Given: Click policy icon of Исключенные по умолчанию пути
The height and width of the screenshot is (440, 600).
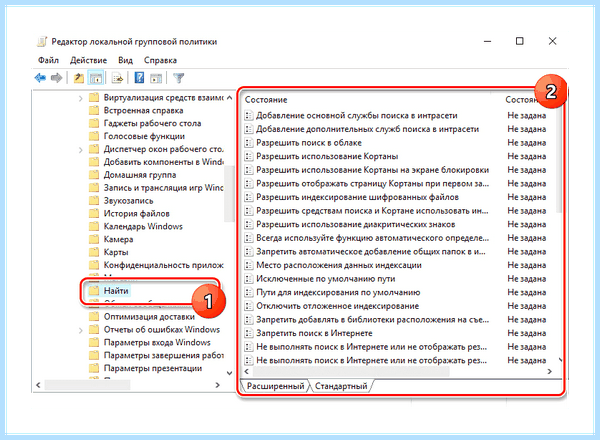Looking at the screenshot, I should point(249,279).
